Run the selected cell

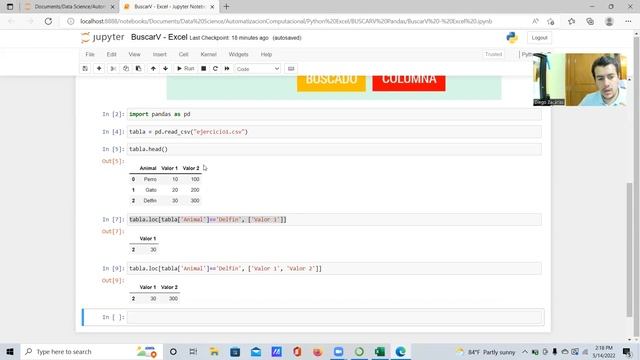point(185,69)
